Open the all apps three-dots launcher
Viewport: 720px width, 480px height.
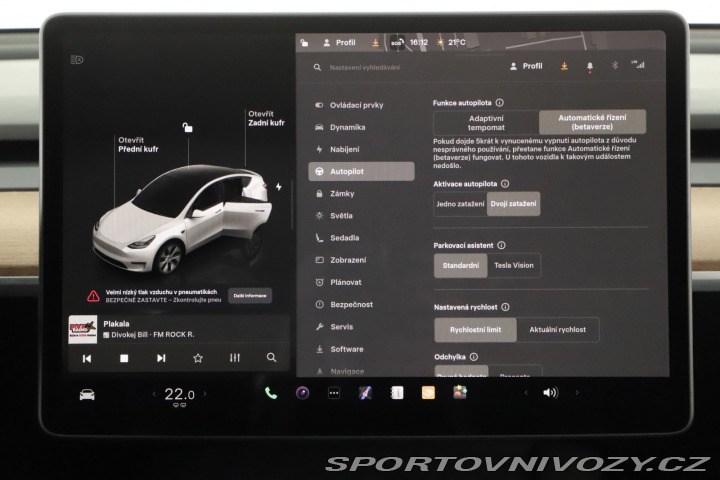click(334, 393)
